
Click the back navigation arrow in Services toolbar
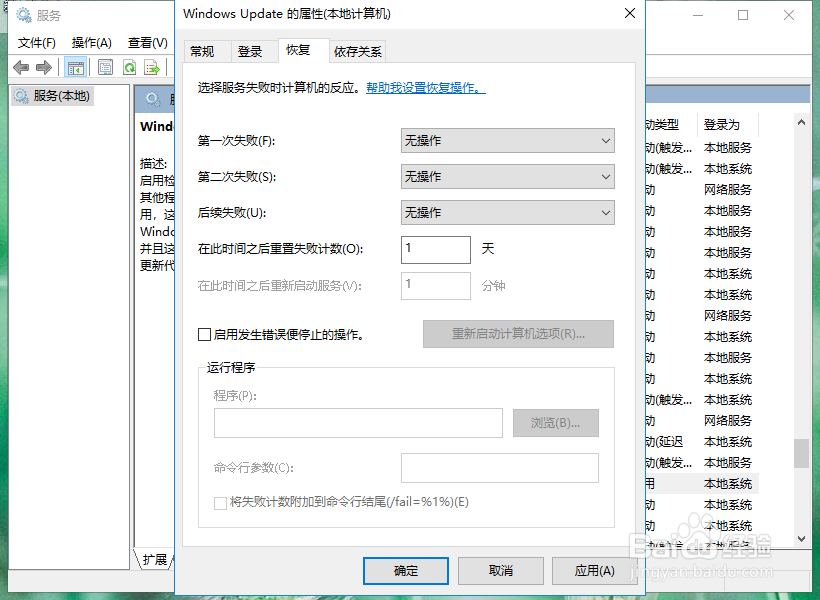(x=21, y=67)
